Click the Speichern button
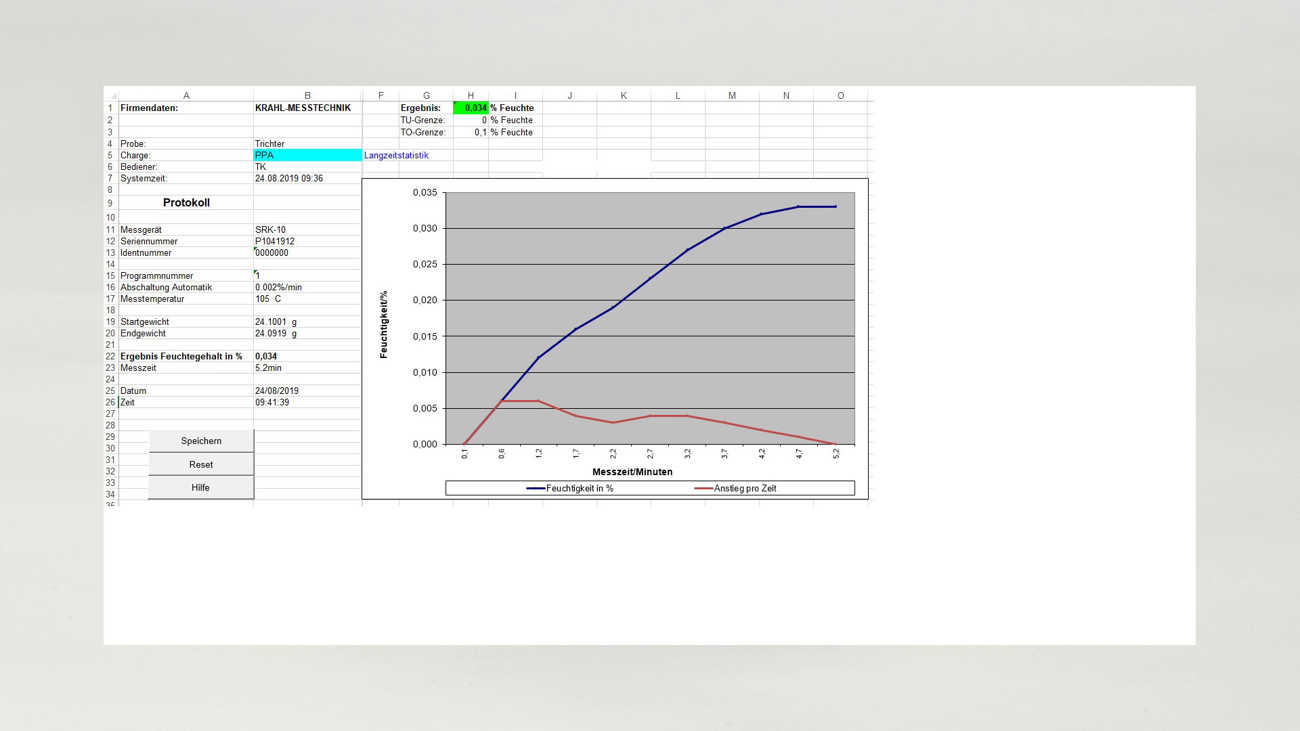The width and height of the screenshot is (1300, 731). (201, 441)
